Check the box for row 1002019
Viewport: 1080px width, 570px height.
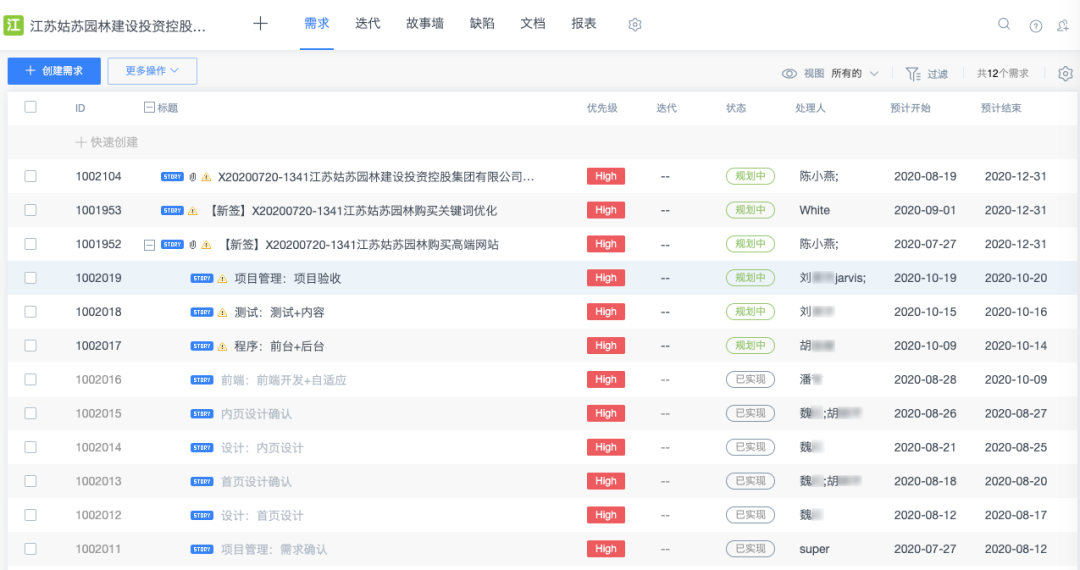point(30,277)
